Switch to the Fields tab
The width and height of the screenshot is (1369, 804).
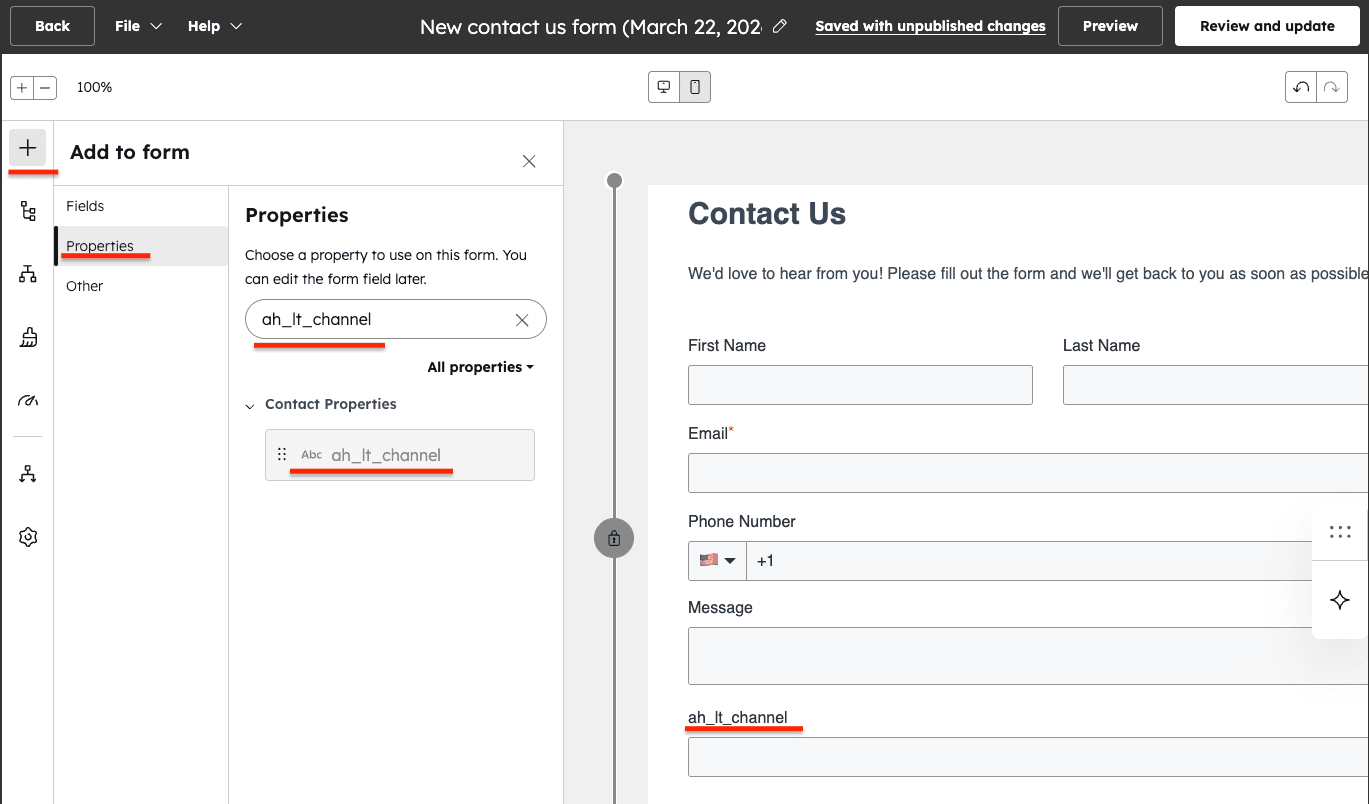click(x=85, y=206)
